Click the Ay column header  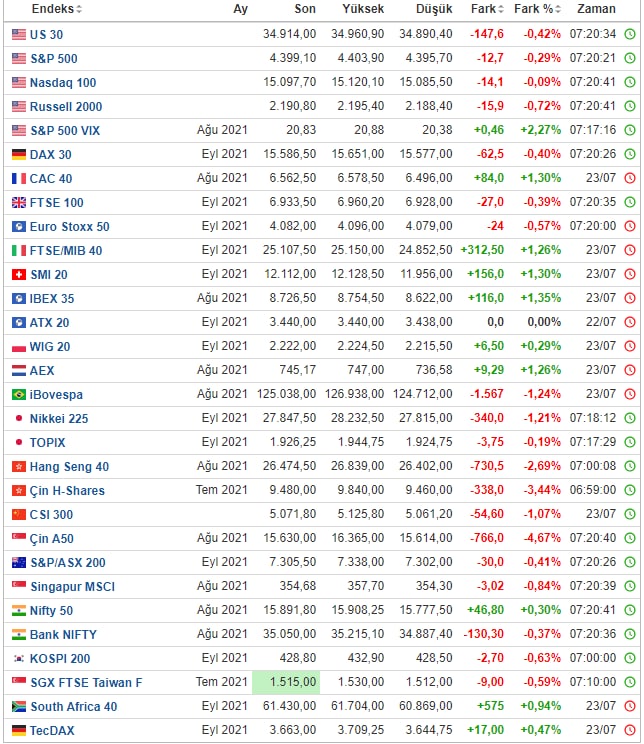click(241, 9)
